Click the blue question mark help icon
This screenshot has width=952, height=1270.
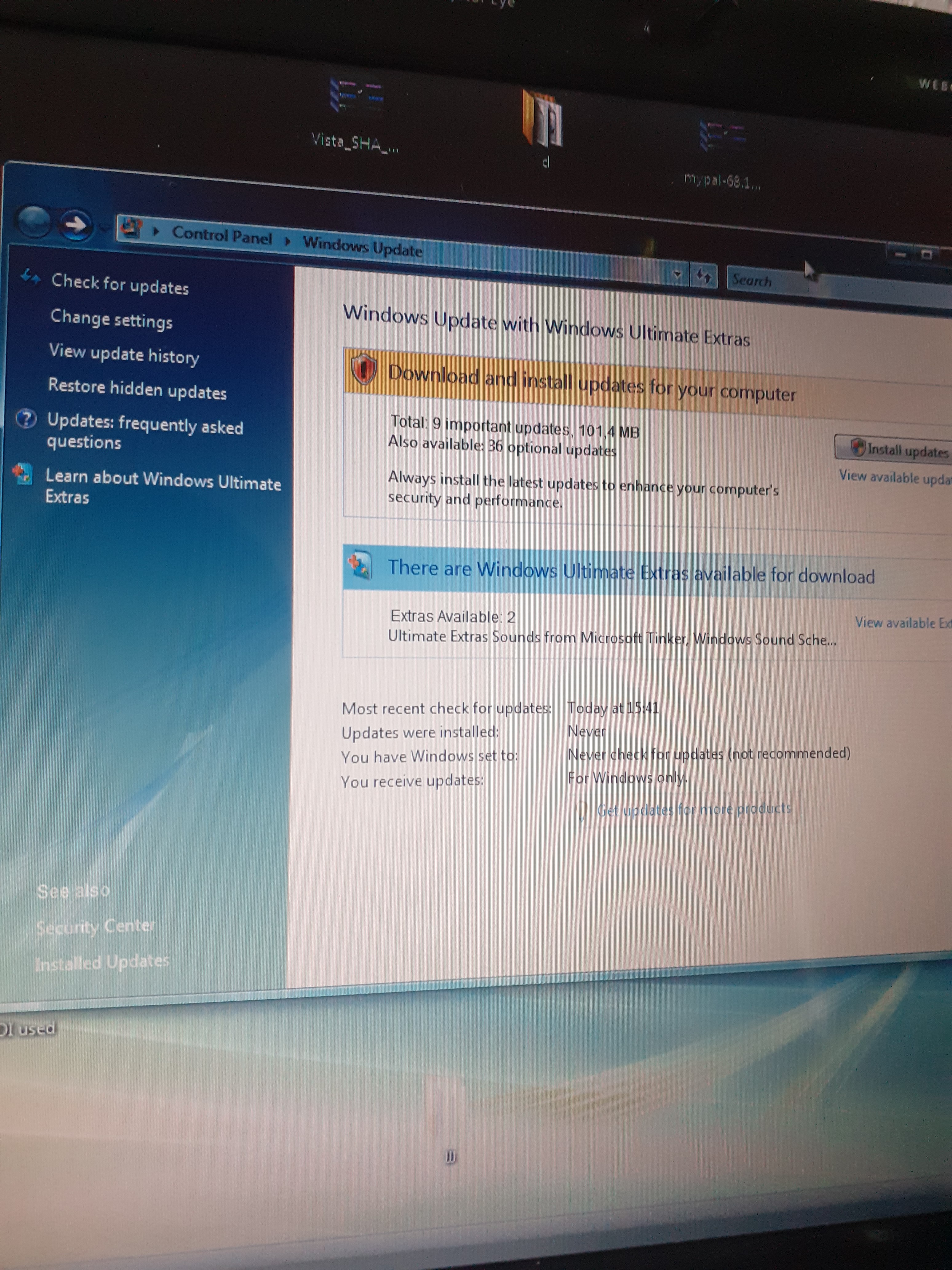pyautogui.click(x=26, y=419)
